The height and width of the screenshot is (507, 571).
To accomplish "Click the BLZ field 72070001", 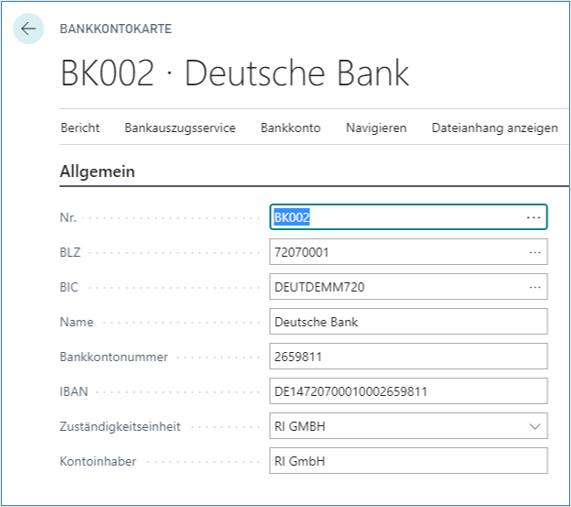I will pyautogui.click(x=408, y=252).
